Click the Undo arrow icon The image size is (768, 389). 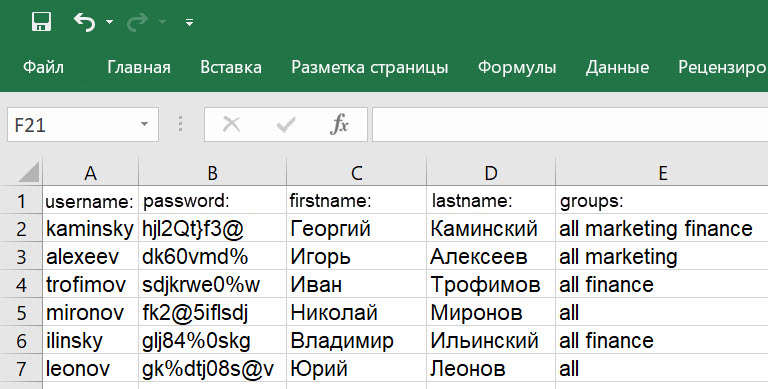[85, 22]
